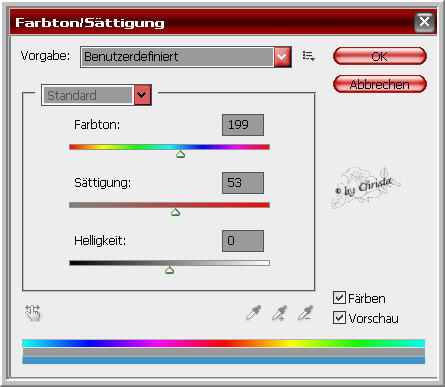445x387 pixels.
Task: Expand the Standard channel dropdown arrow
Action: [x=142, y=95]
